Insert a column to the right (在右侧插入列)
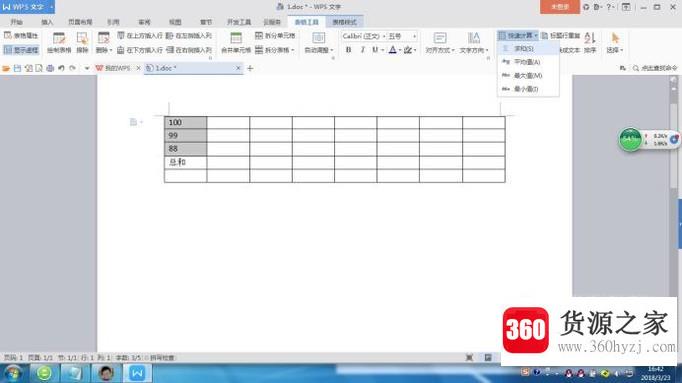Image resolution: width=682 pixels, height=383 pixels. pos(189,50)
